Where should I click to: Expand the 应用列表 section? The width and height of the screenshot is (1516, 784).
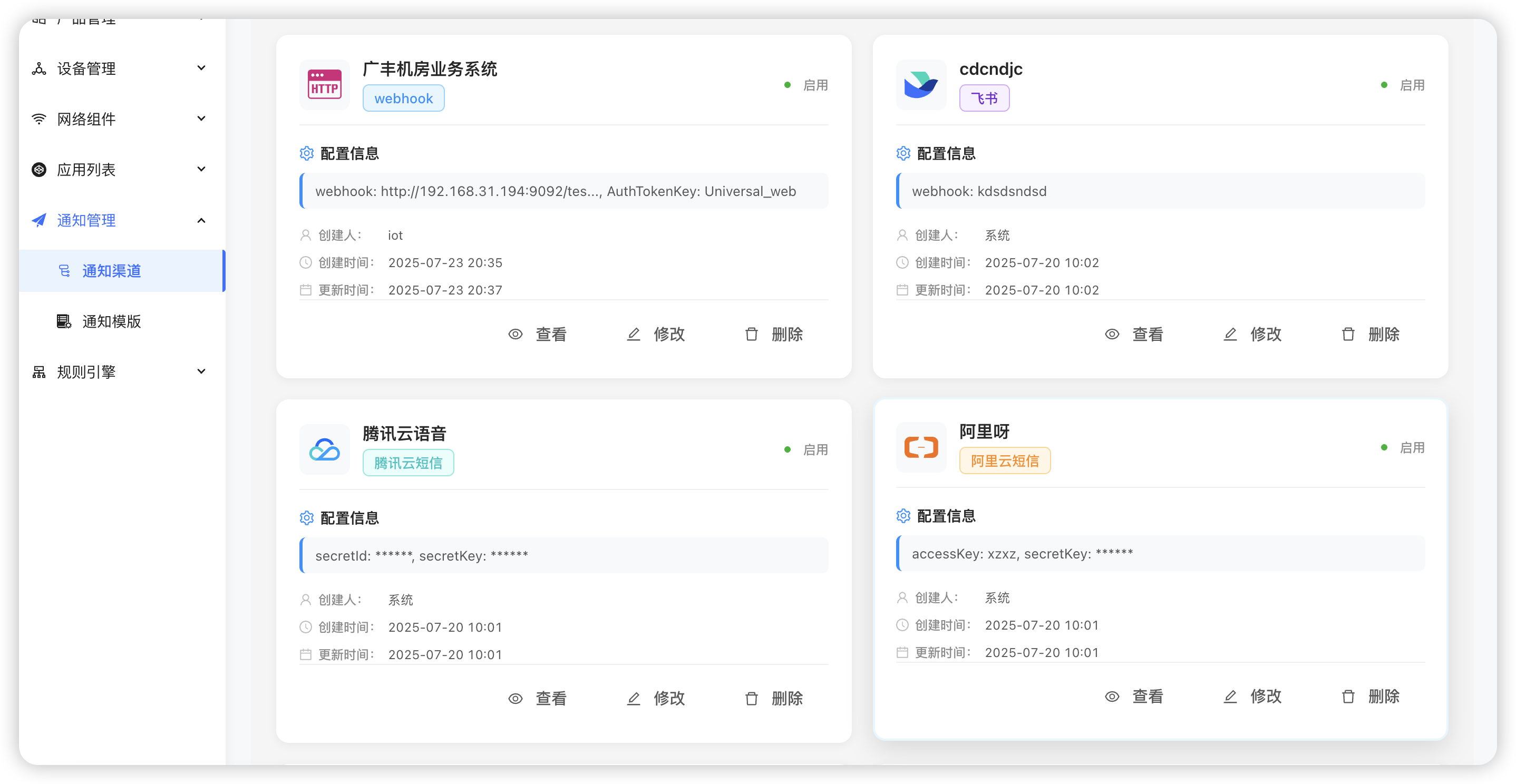coord(201,169)
